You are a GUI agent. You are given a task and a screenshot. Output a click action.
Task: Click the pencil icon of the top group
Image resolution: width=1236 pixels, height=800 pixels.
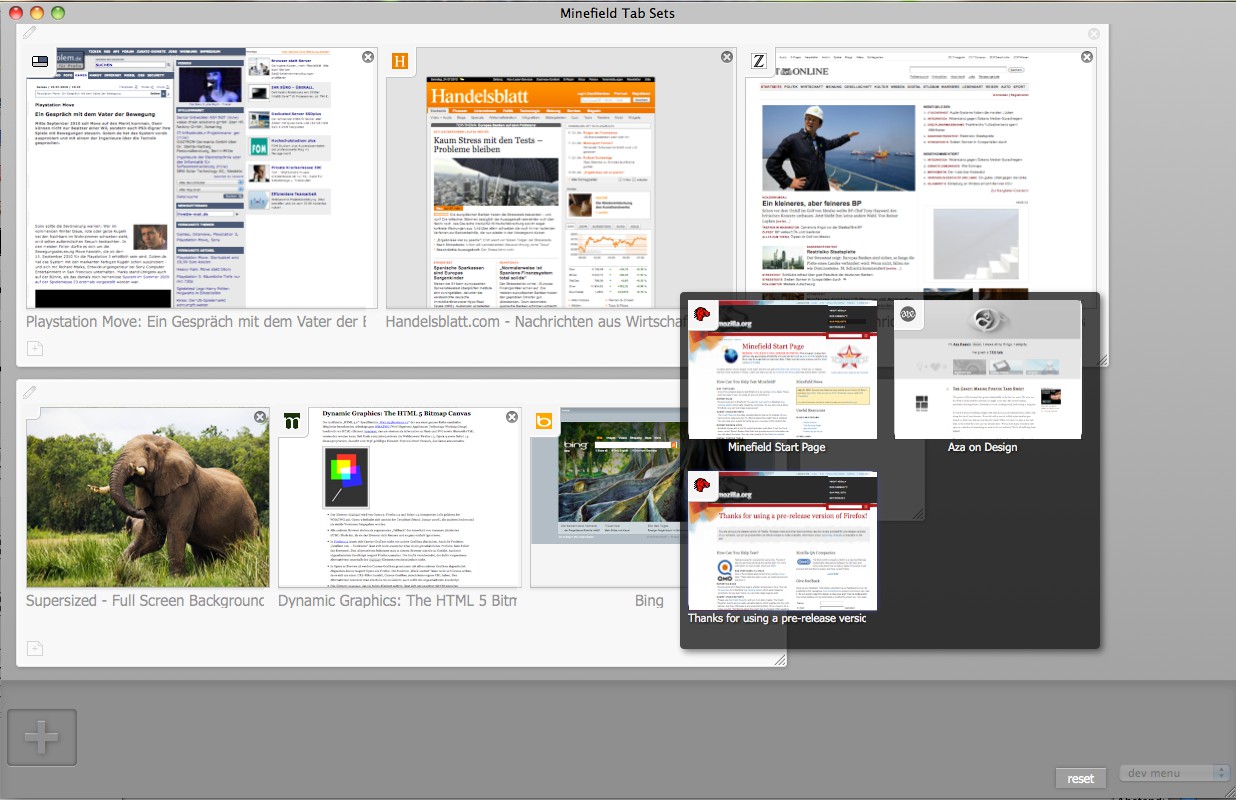pos(30,34)
